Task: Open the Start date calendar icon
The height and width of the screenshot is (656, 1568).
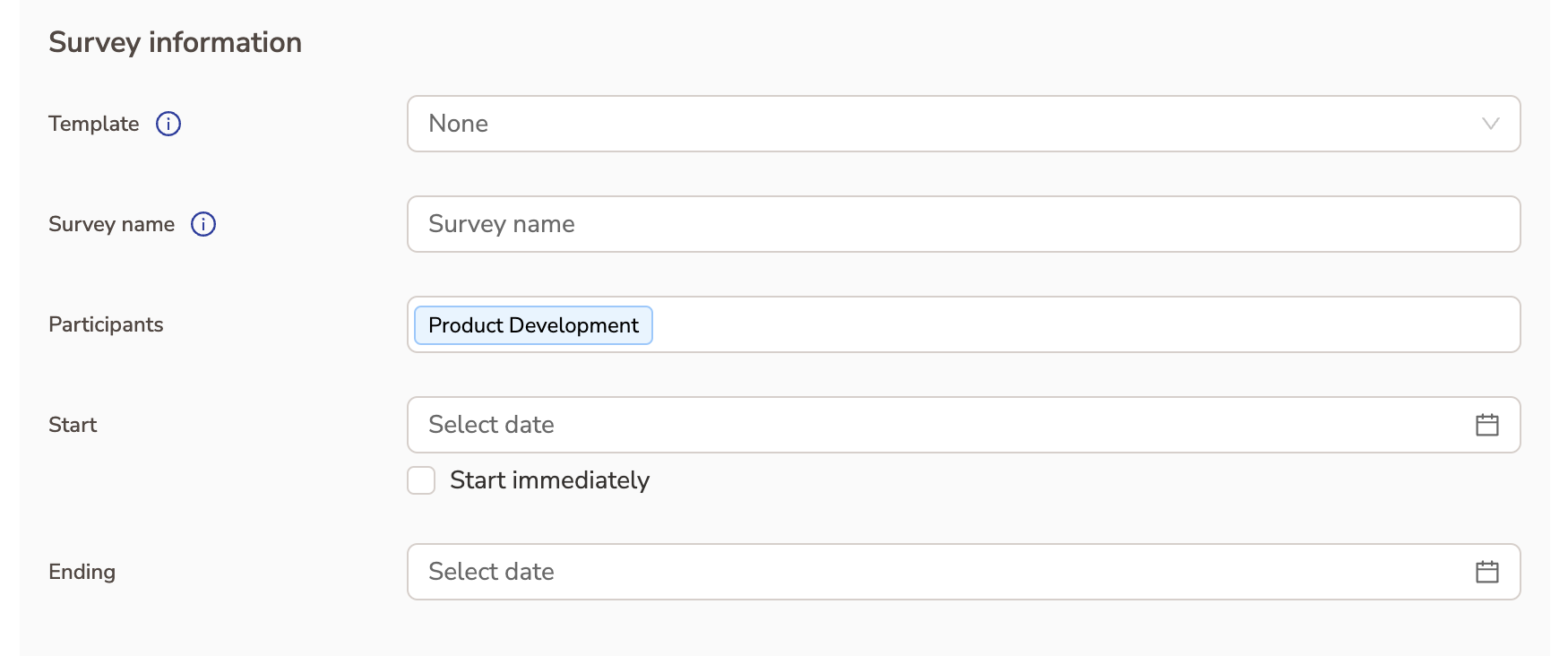Action: [x=1486, y=425]
